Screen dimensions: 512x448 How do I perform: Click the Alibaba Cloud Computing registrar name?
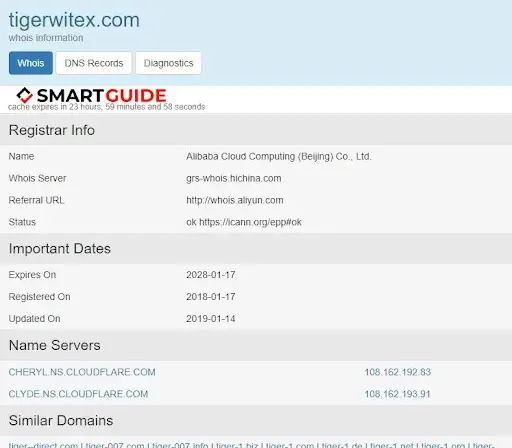[279, 156]
